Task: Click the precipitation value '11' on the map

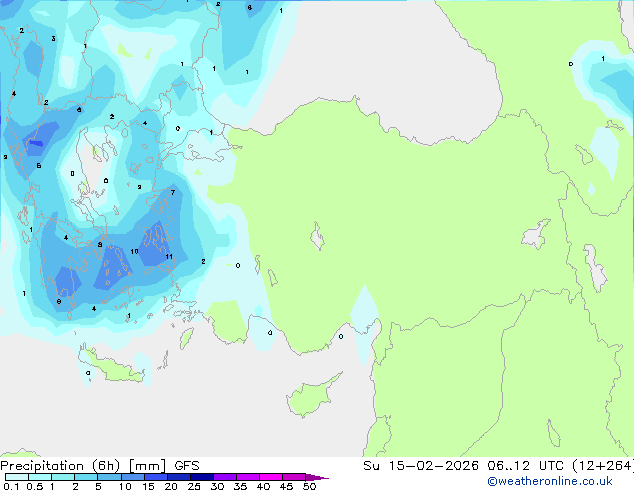Action: (x=169, y=256)
